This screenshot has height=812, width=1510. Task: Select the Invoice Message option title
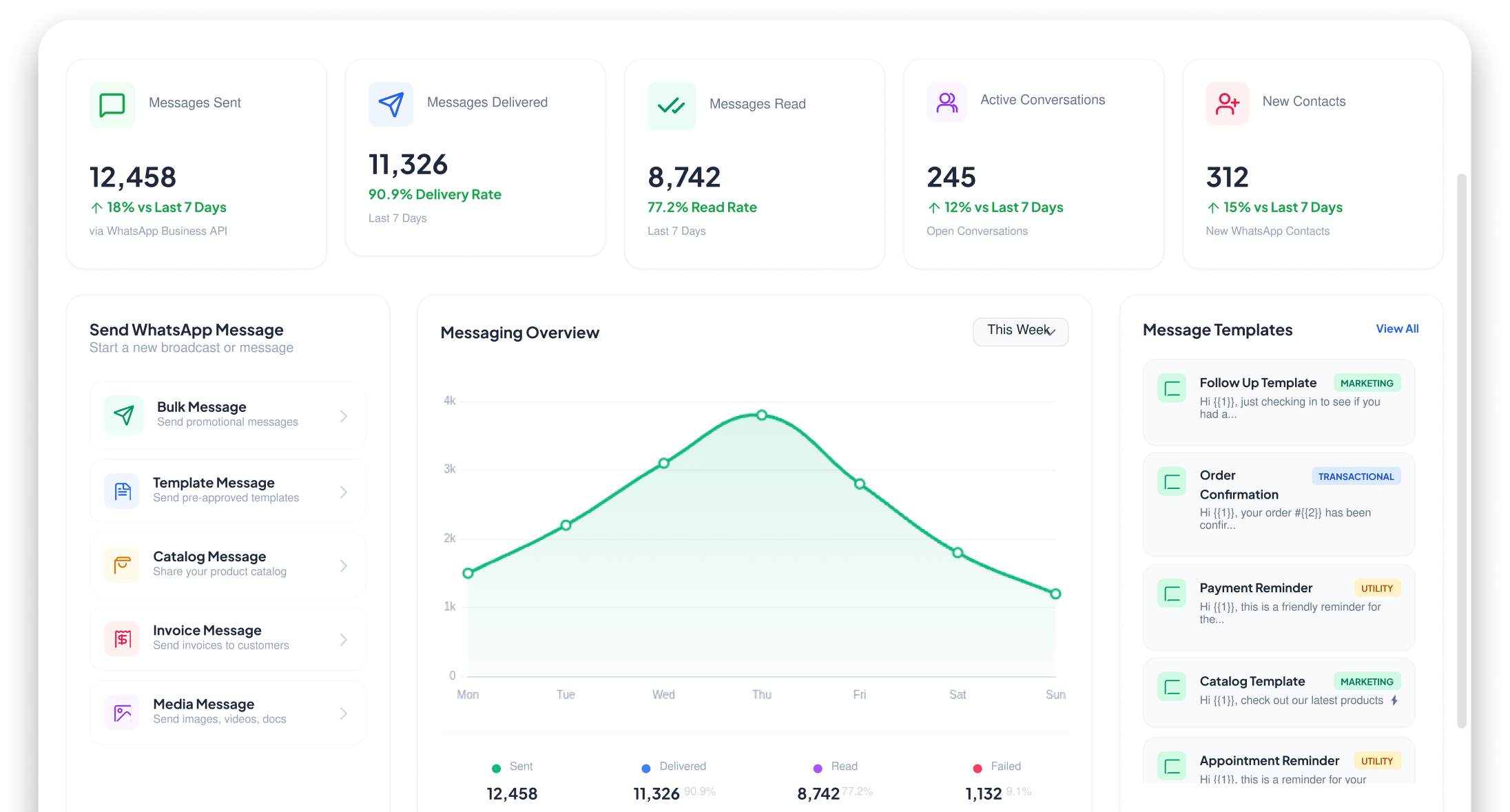click(207, 629)
